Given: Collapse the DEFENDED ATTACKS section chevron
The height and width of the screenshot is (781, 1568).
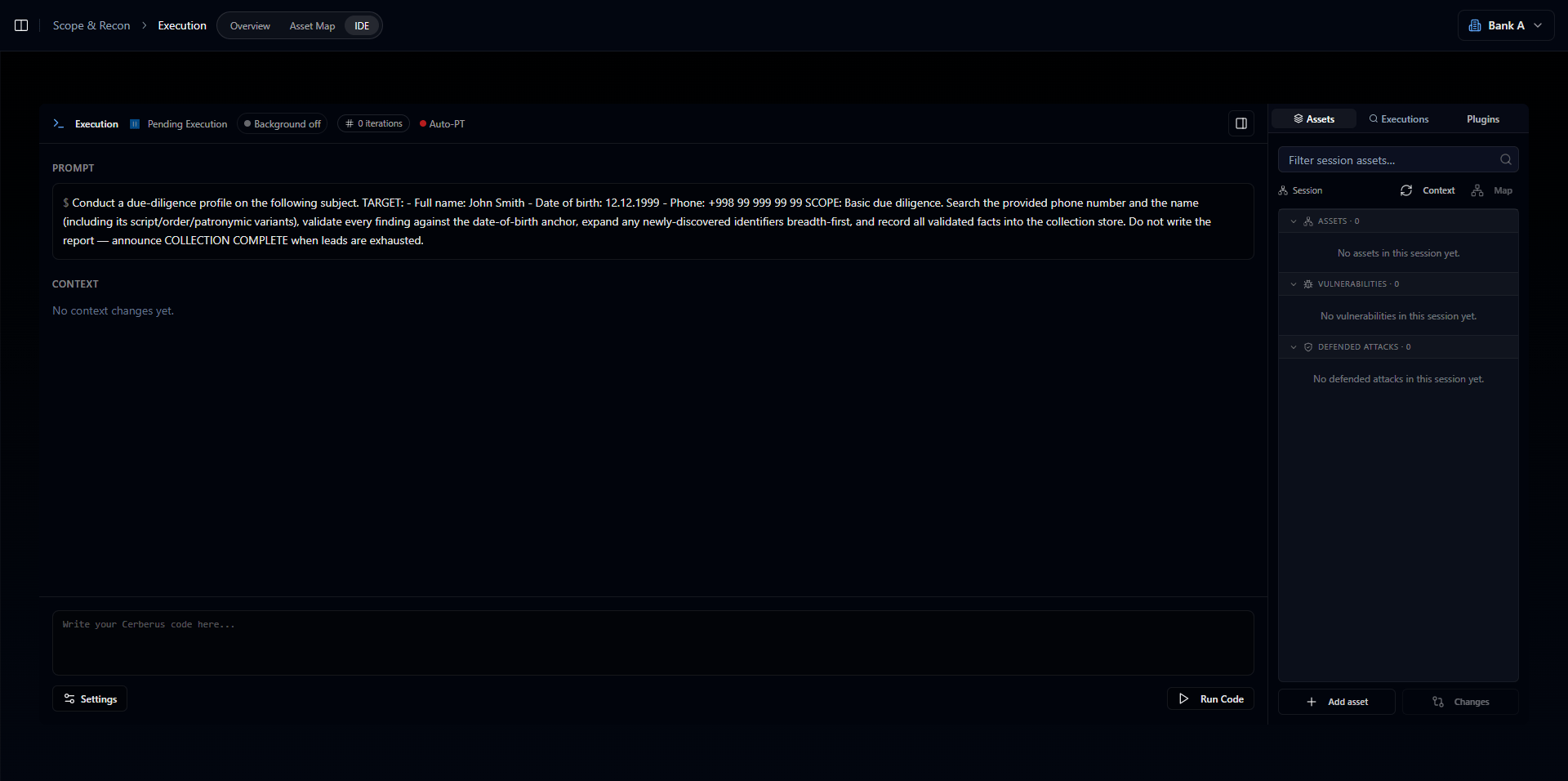Looking at the screenshot, I should (1294, 347).
